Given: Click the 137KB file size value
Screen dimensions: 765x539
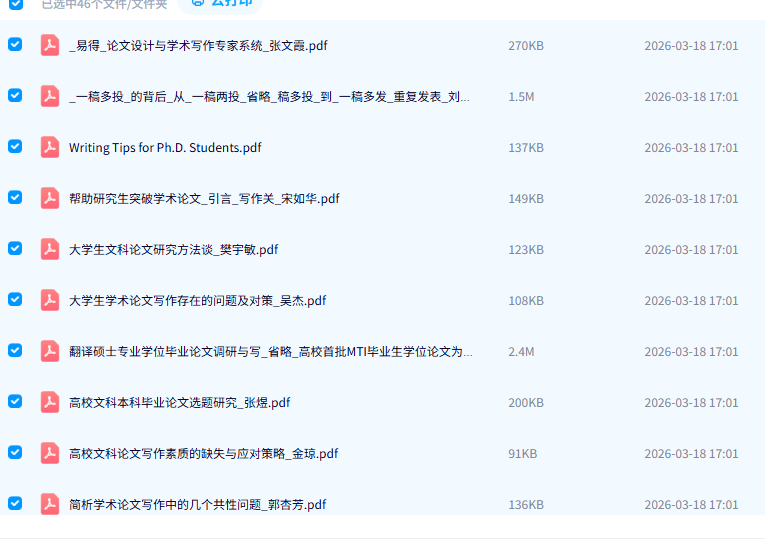Looking at the screenshot, I should [x=526, y=147].
